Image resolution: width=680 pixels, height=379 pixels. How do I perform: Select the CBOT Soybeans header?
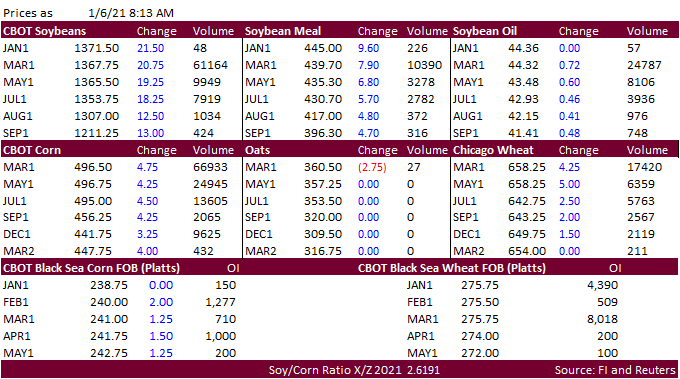(44, 31)
